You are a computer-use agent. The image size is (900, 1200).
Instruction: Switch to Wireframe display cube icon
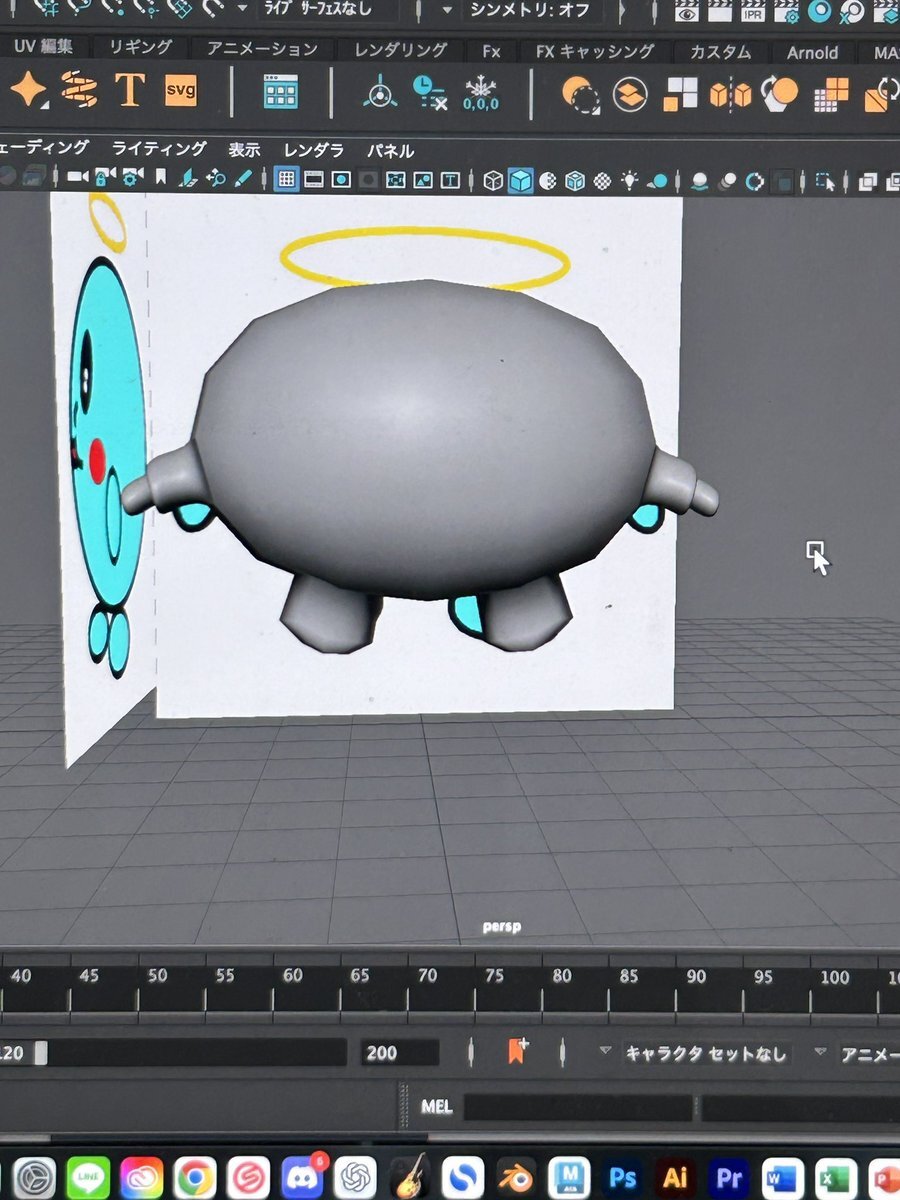pyautogui.click(x=493, y=181)
